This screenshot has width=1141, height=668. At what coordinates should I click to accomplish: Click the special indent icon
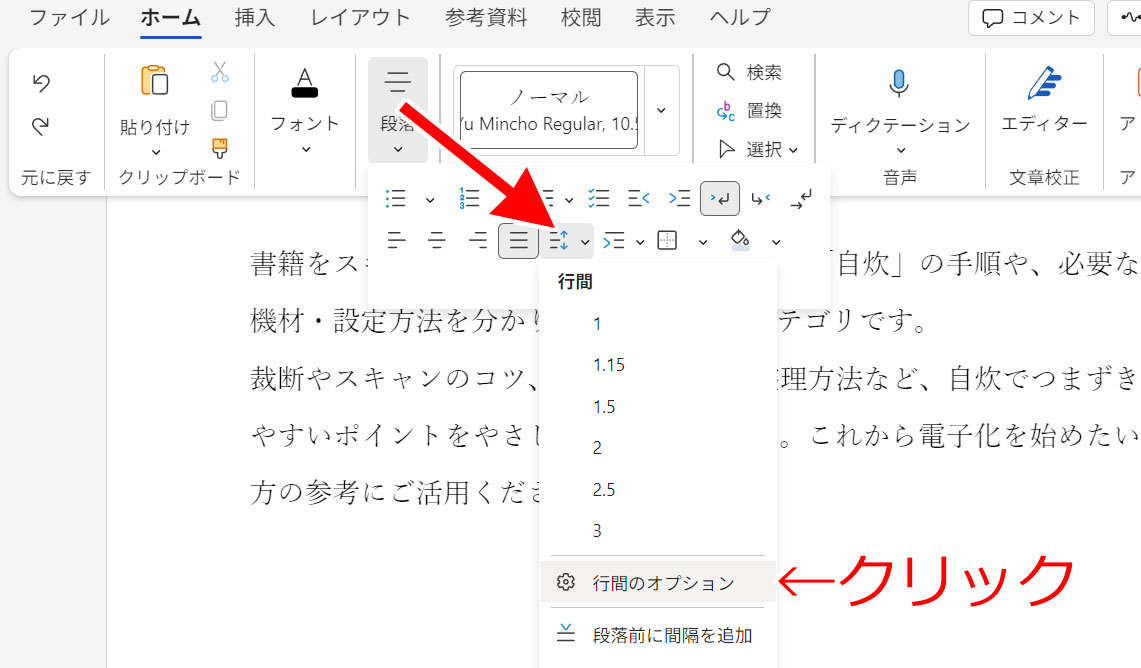pyautogui.click(x=614, y=240)
